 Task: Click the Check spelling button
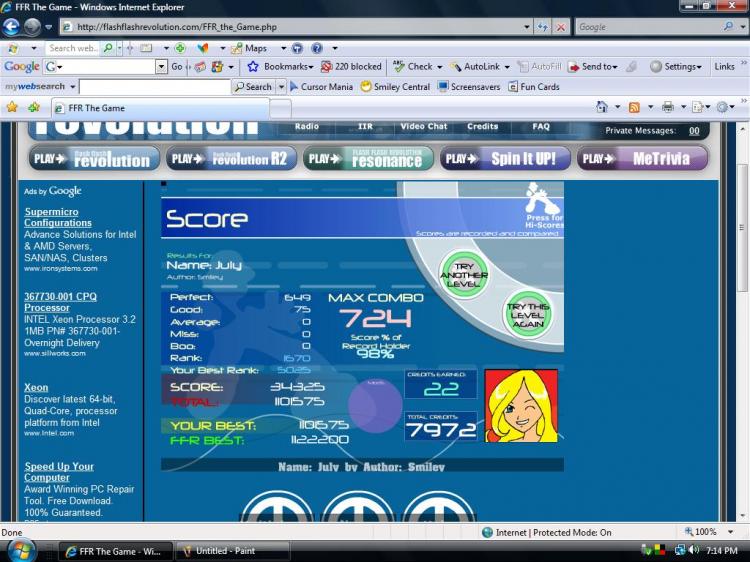[413, 66]
